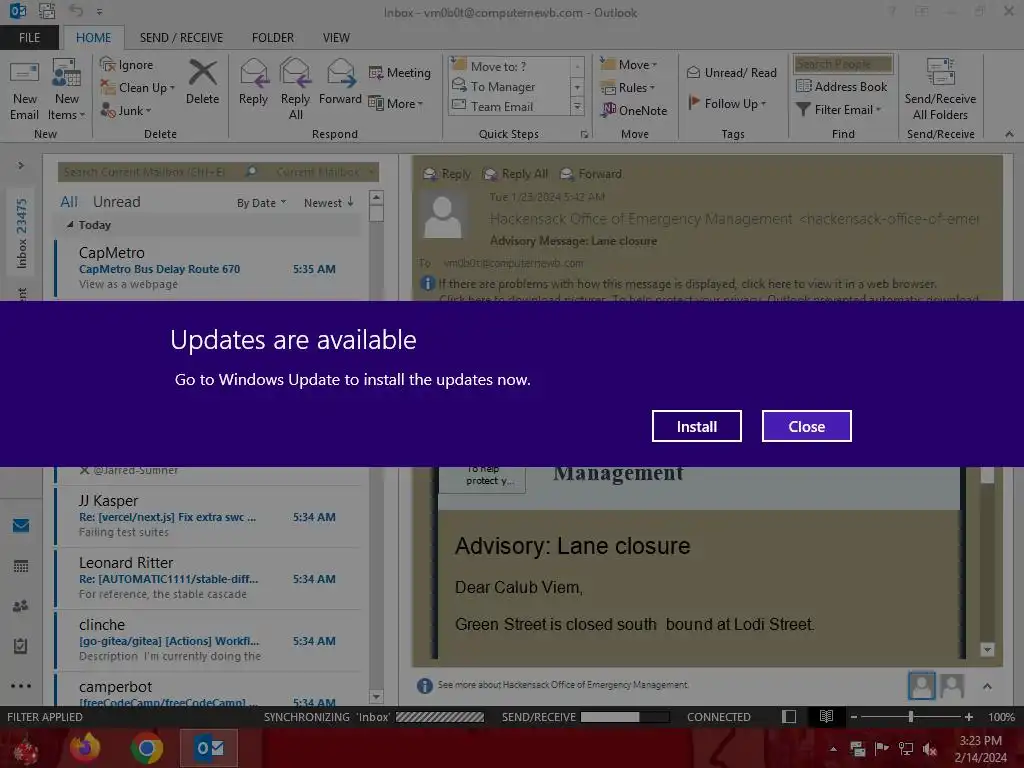Toggle Unread/Read status

pyautogui.click(x=731, y=72)
